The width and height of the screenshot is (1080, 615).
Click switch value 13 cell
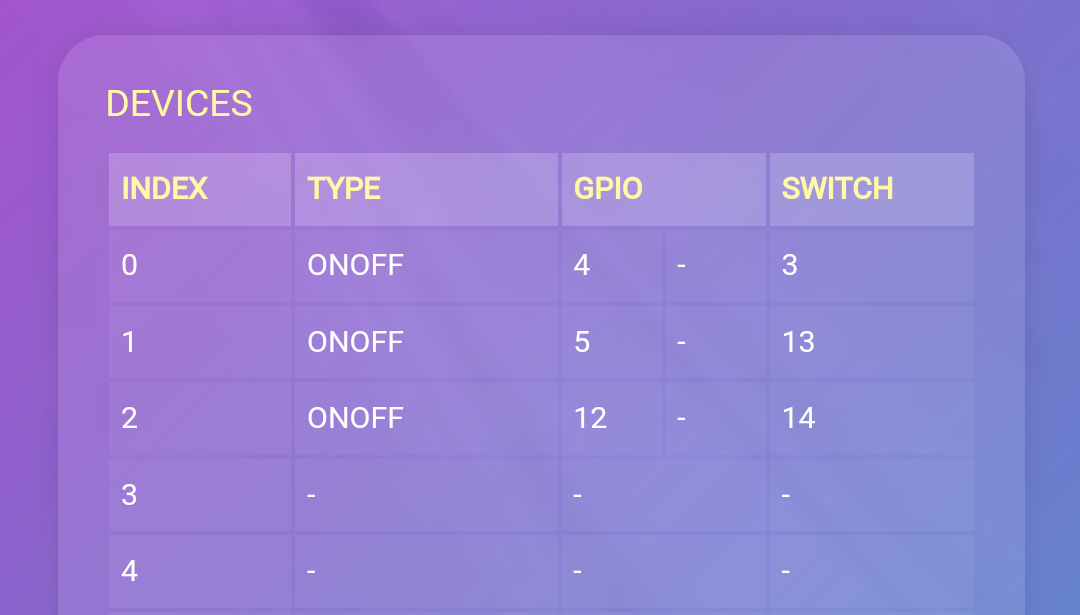(x=799, y=342)
